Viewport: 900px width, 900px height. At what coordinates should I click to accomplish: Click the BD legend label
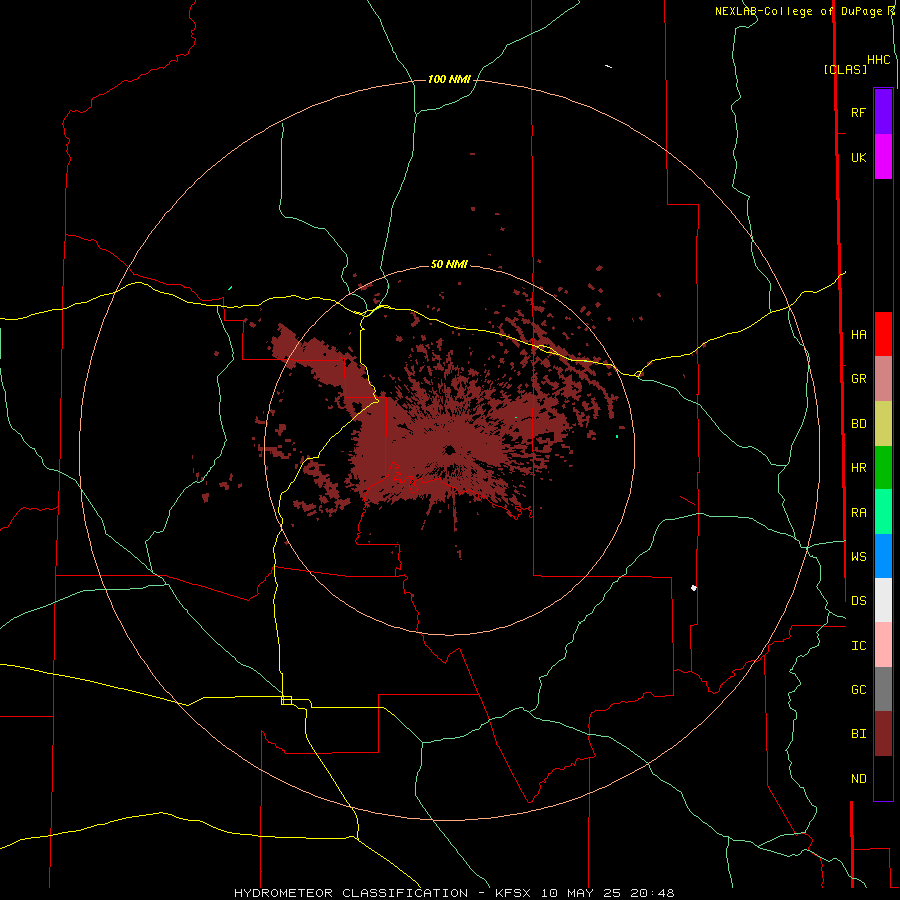point(858,424)
